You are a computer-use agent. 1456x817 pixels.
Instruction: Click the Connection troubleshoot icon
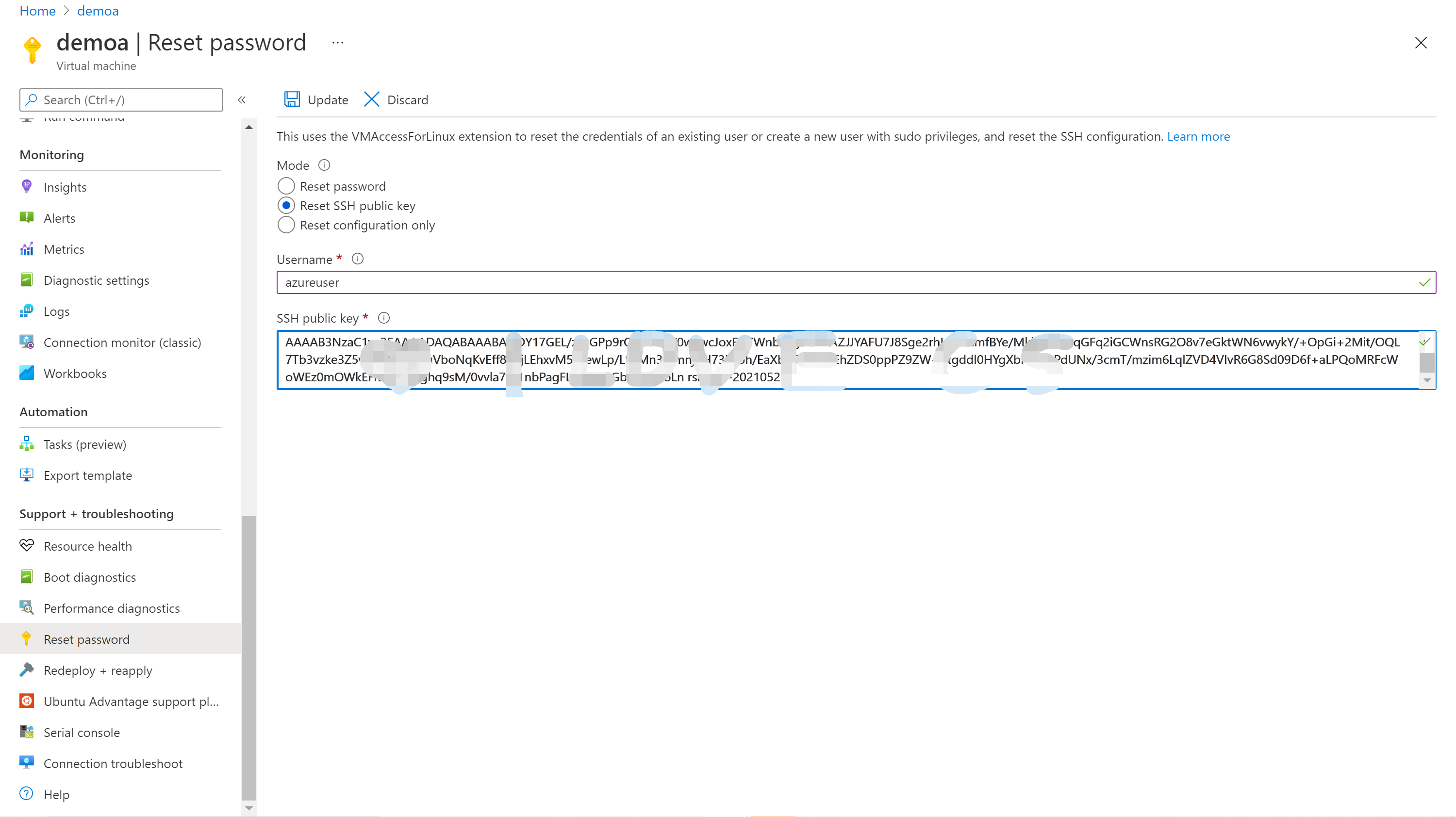point(27,763)
